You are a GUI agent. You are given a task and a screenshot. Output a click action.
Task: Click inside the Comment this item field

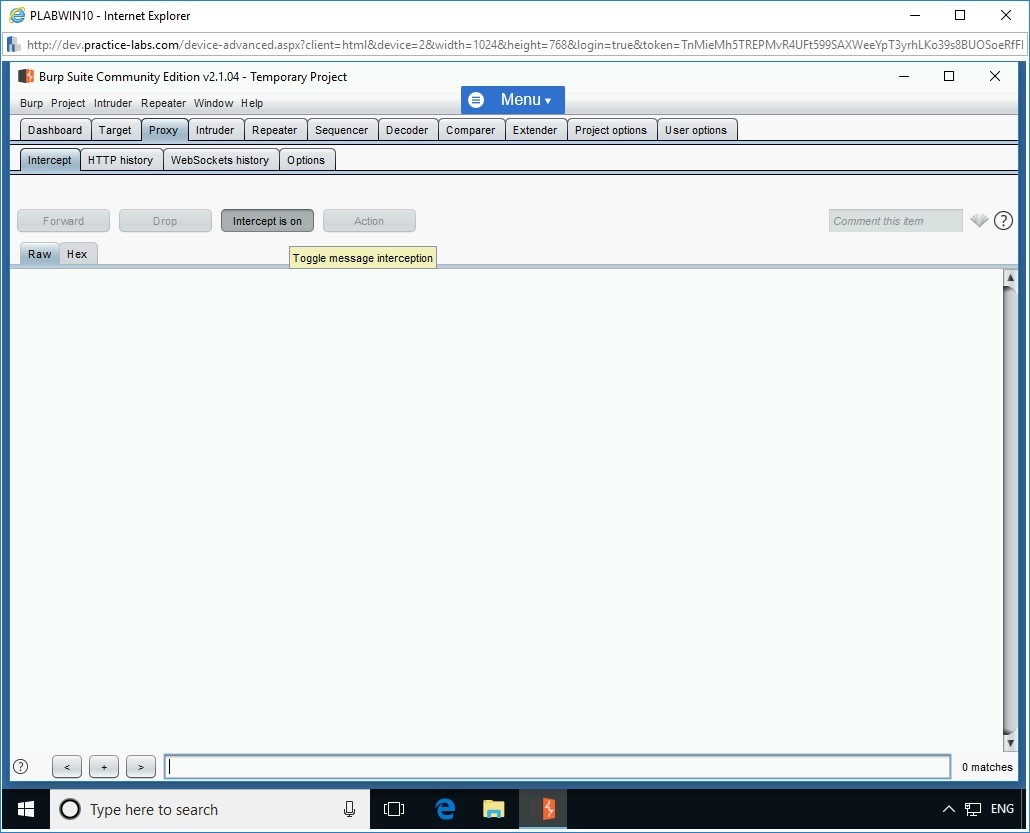894,220
